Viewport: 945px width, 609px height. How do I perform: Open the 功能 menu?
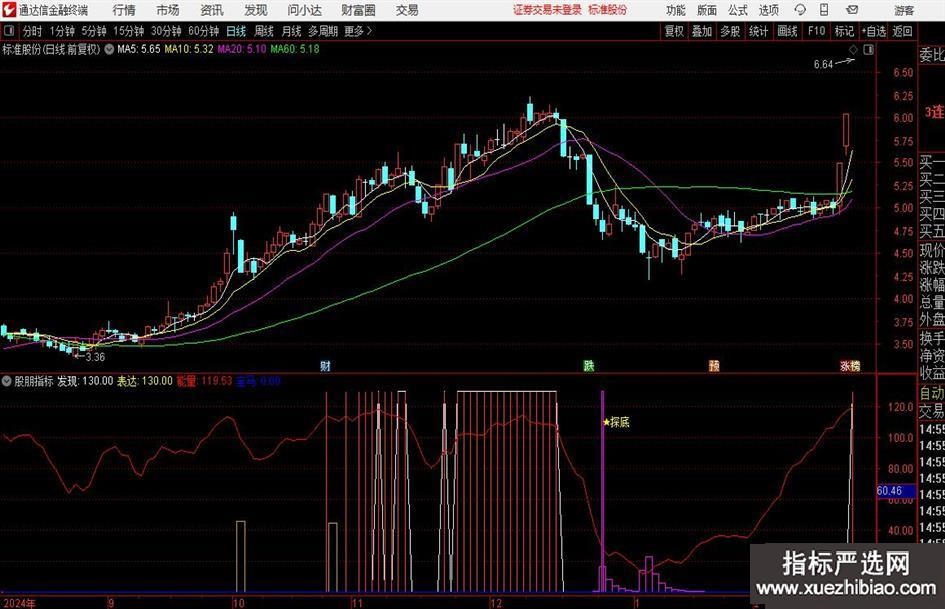click(x=676, y=10)
